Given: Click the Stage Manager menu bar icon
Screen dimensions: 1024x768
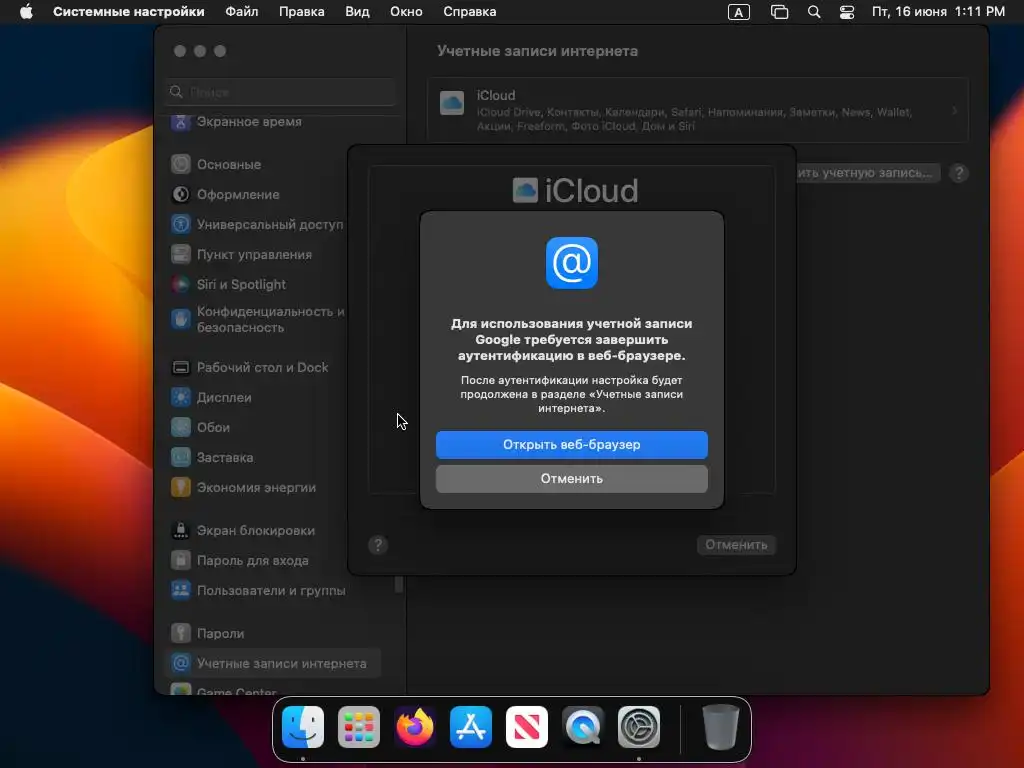Looking at the screenshot, I should (x=779, y=12).
